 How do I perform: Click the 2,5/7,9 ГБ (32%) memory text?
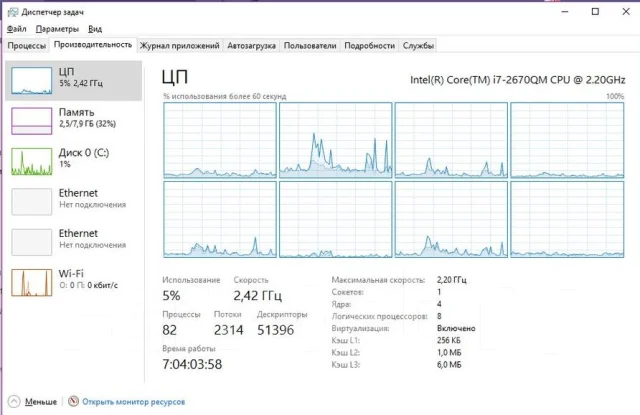tap(87, 124)
